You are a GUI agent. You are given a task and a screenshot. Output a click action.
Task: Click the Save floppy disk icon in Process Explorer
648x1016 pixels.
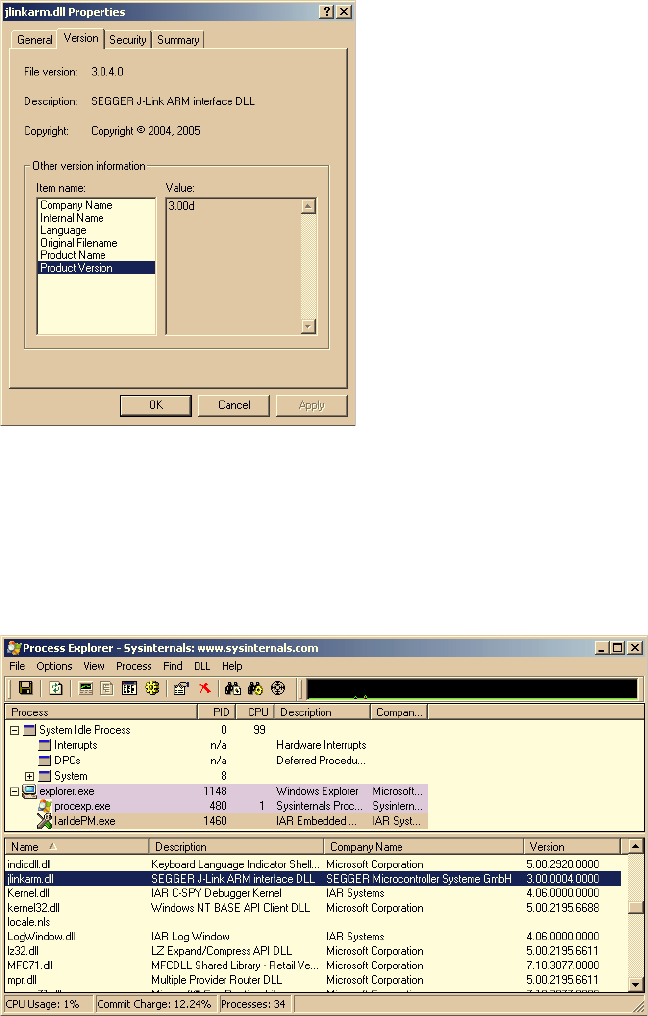click(x=26, y=688)
